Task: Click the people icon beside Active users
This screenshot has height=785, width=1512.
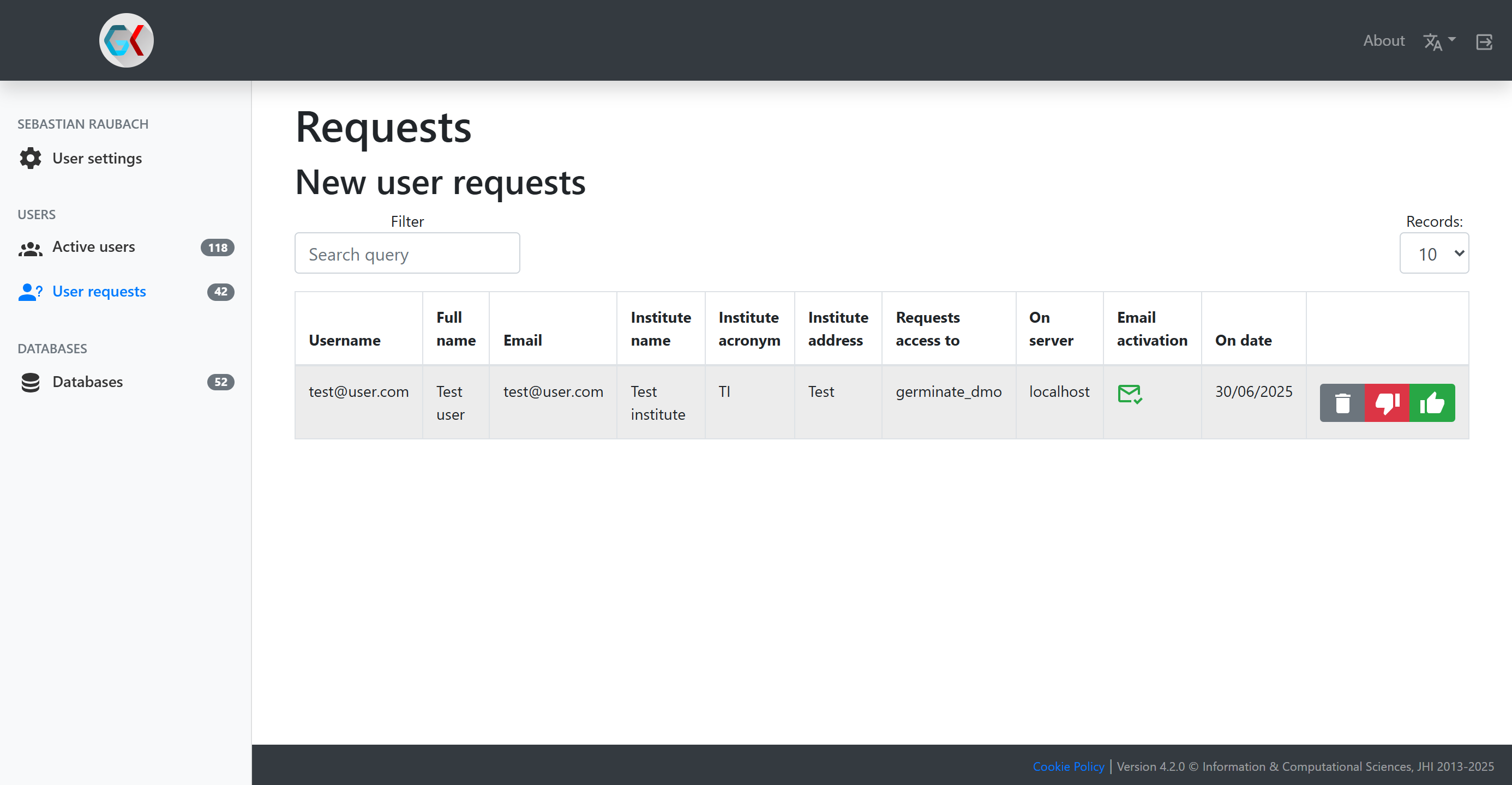Action: [31, 249]
